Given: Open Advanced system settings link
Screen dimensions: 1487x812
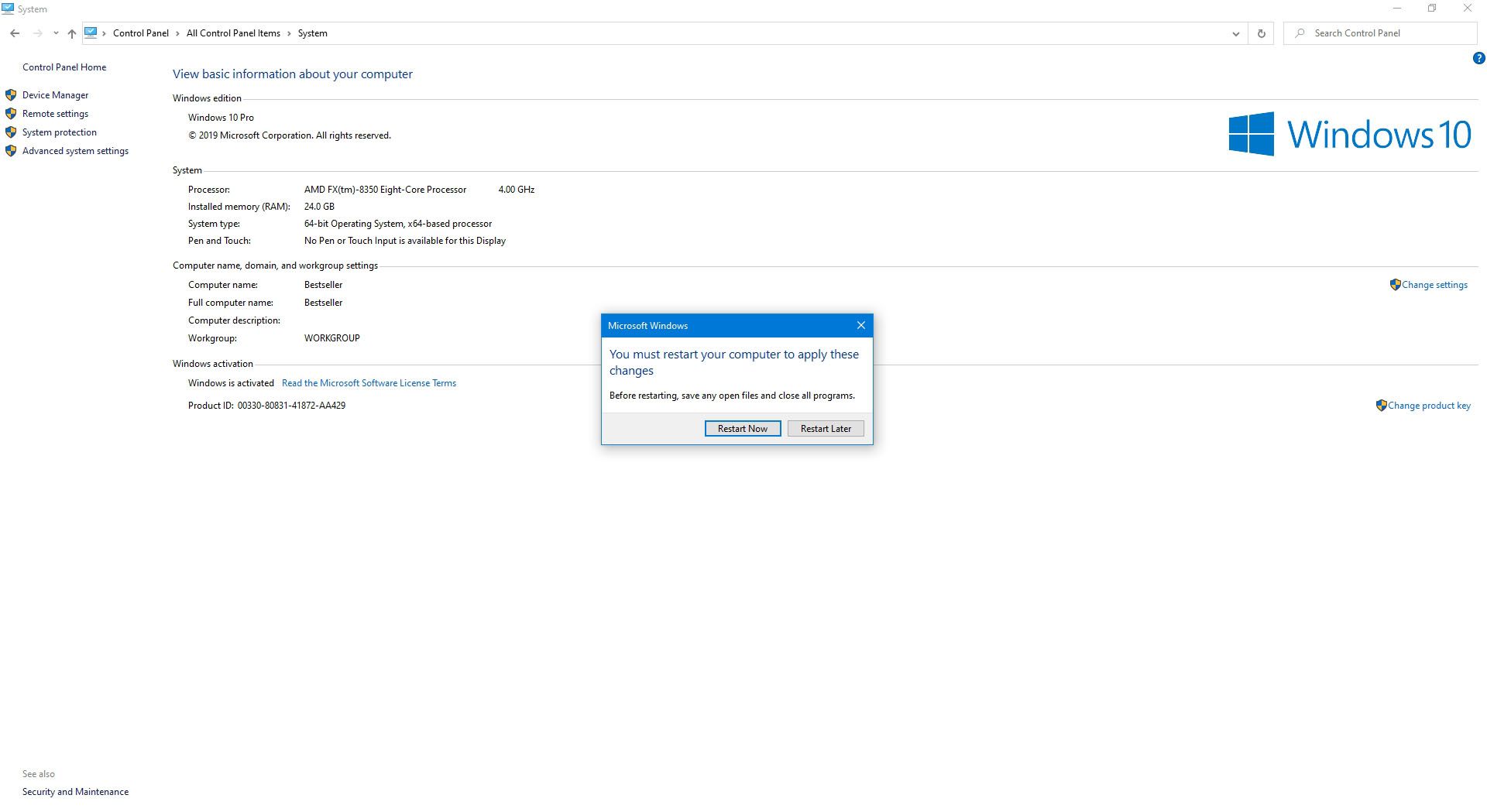Looking at the screenshot, I should coord(75,151).
